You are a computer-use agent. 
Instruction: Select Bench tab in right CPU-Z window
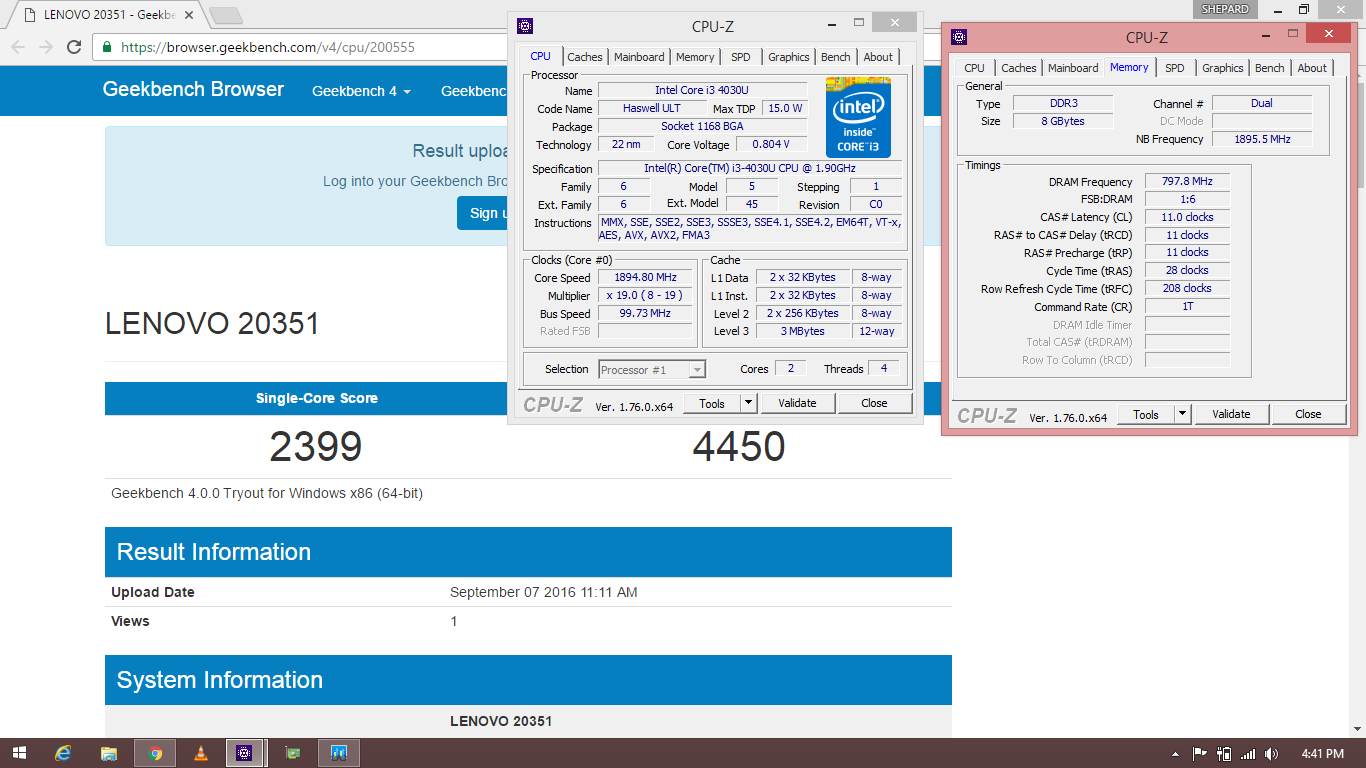(1270, 68)
